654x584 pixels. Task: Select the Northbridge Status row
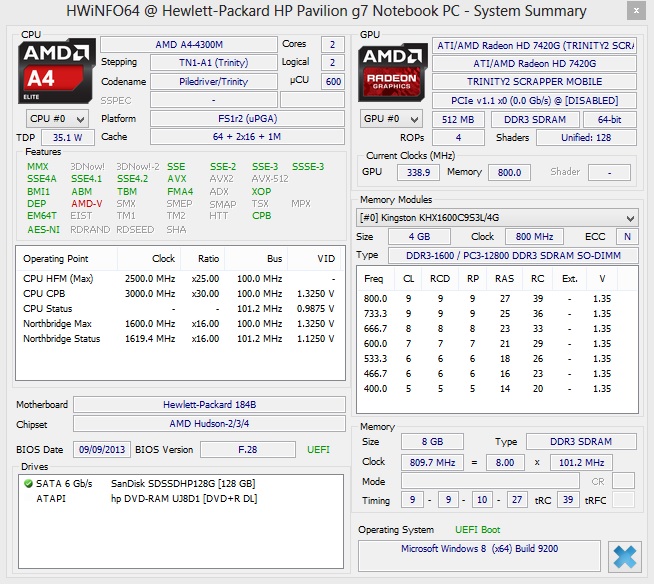[179, 339]
